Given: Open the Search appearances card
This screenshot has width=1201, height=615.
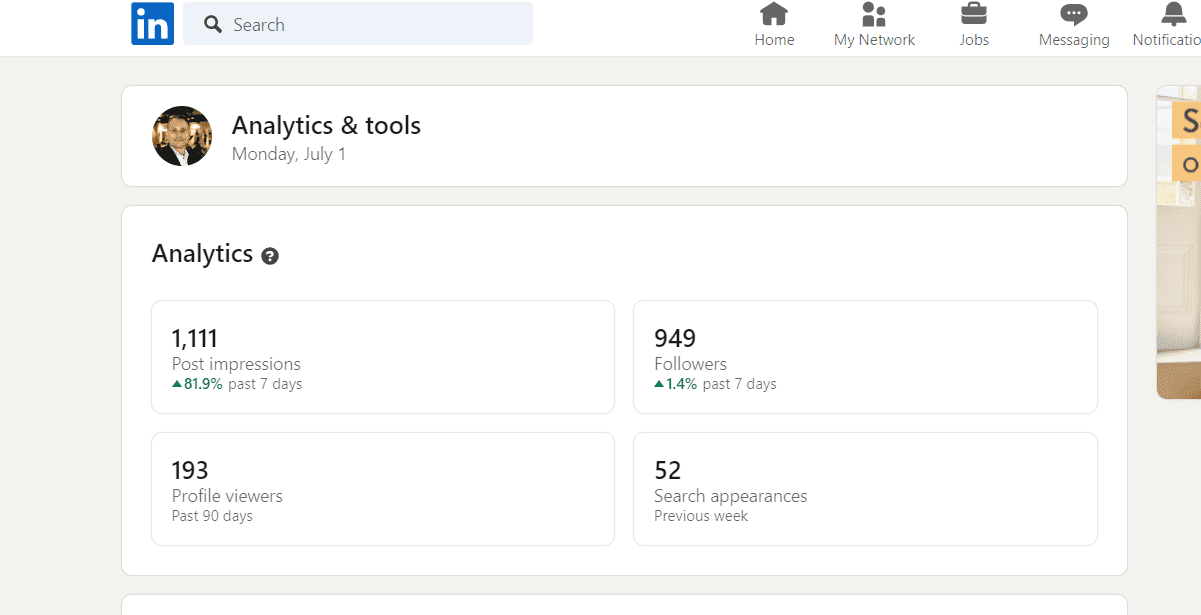Looking at the screenshot, I should click(865, 489).
